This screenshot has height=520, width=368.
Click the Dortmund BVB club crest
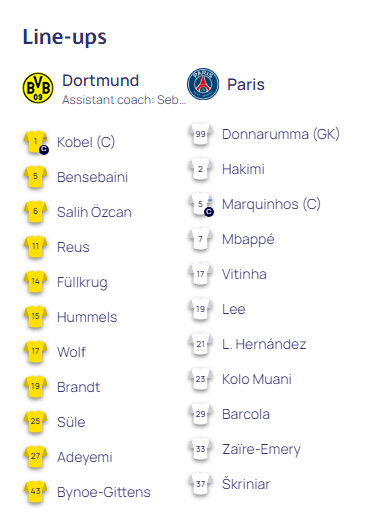coord(38,88)
